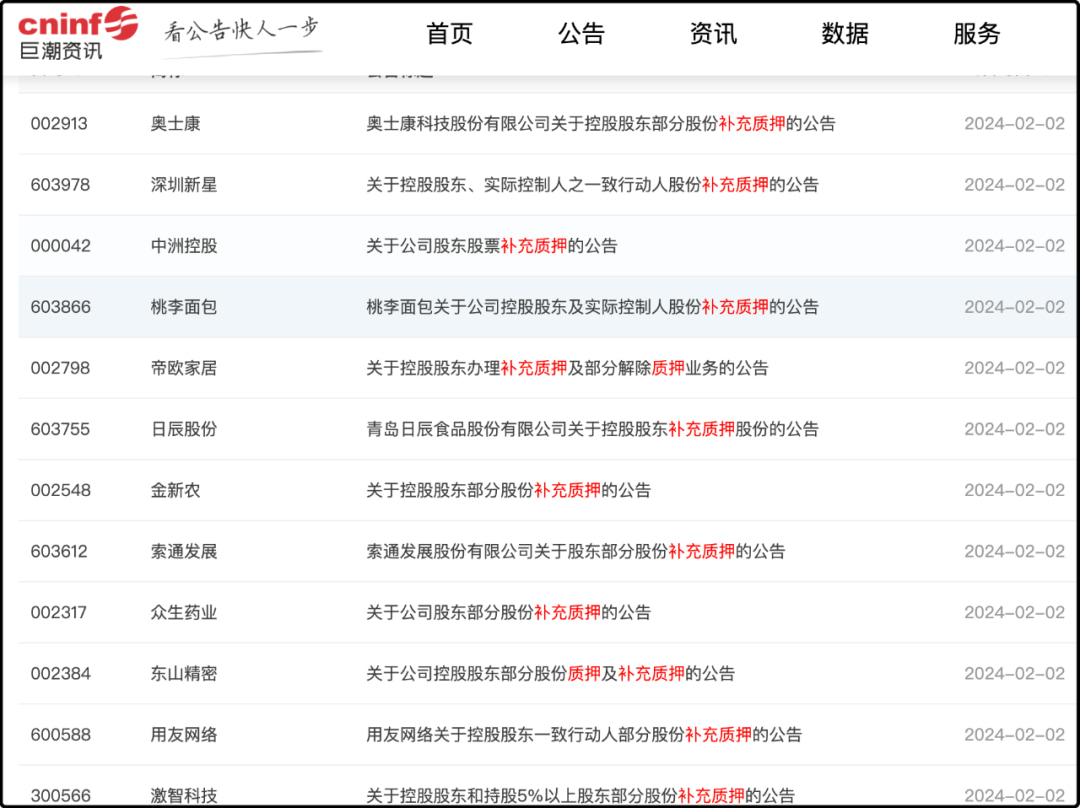Select company name 帝欧家居
The image size is (1080, 808).
(x=184, y=368)
